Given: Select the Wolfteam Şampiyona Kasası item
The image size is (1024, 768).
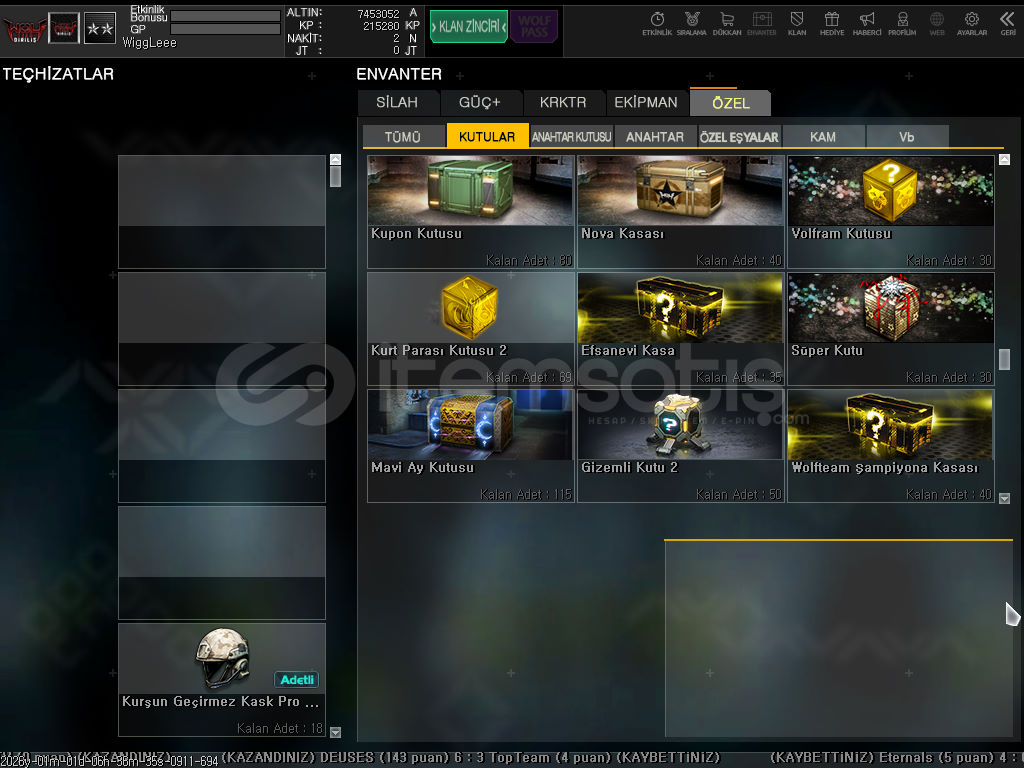Looking at the screenshot, I should [891, 445].
